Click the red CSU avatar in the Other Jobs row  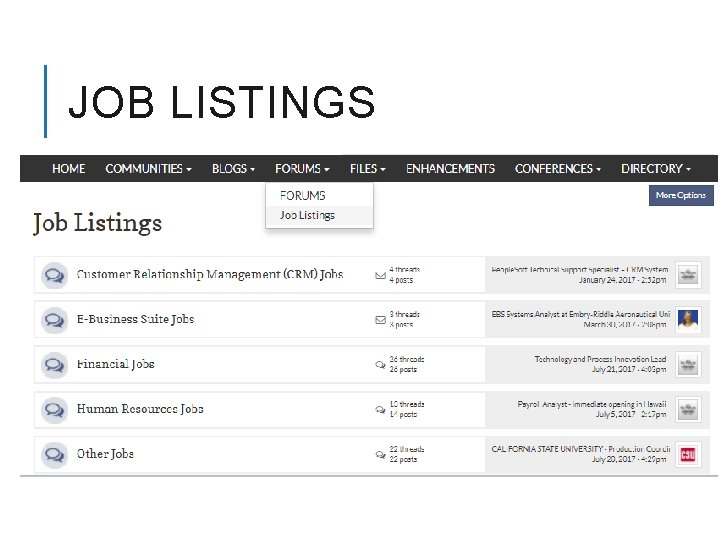(687, 454)
